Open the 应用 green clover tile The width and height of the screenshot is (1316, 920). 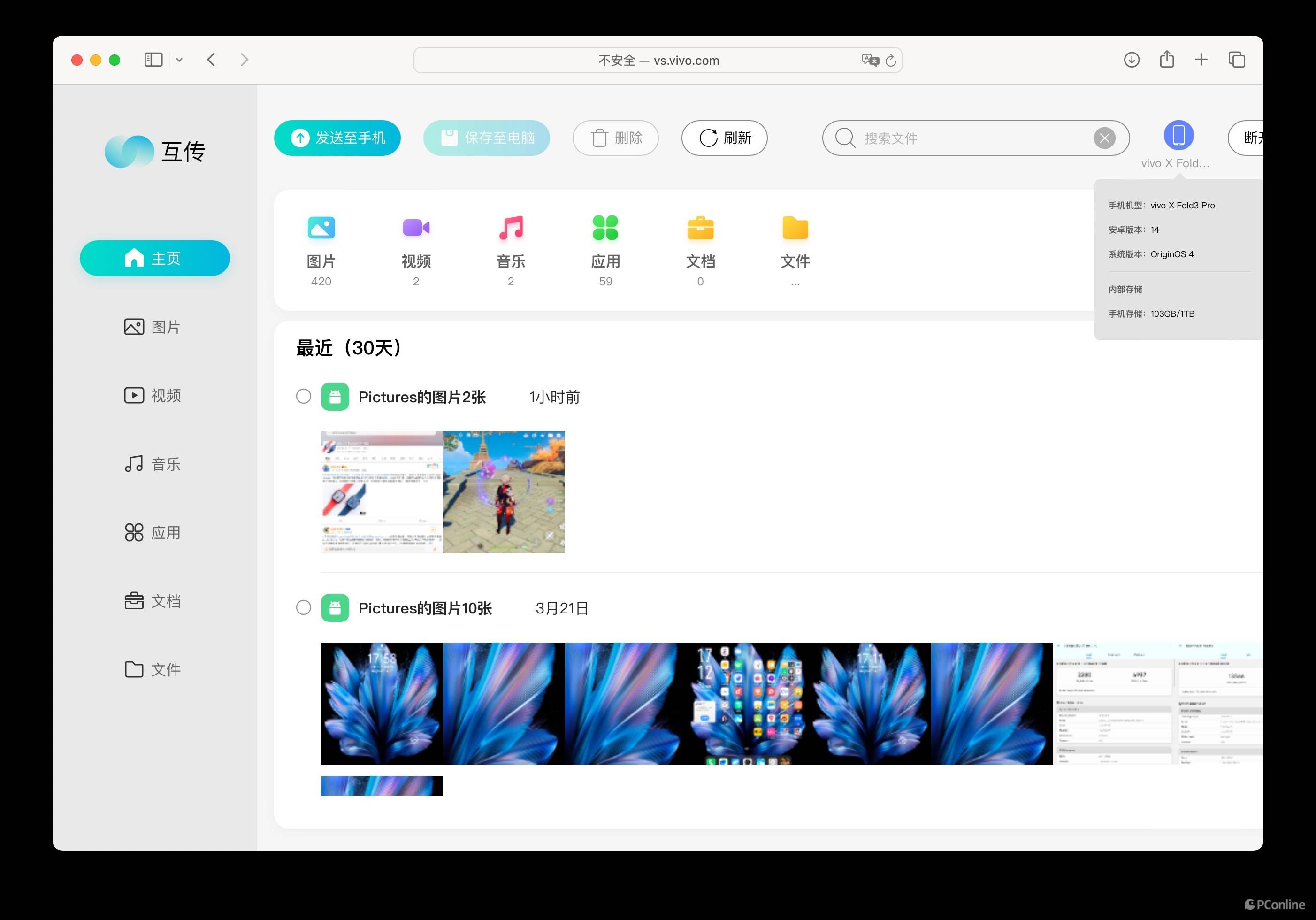pos(605,228)
